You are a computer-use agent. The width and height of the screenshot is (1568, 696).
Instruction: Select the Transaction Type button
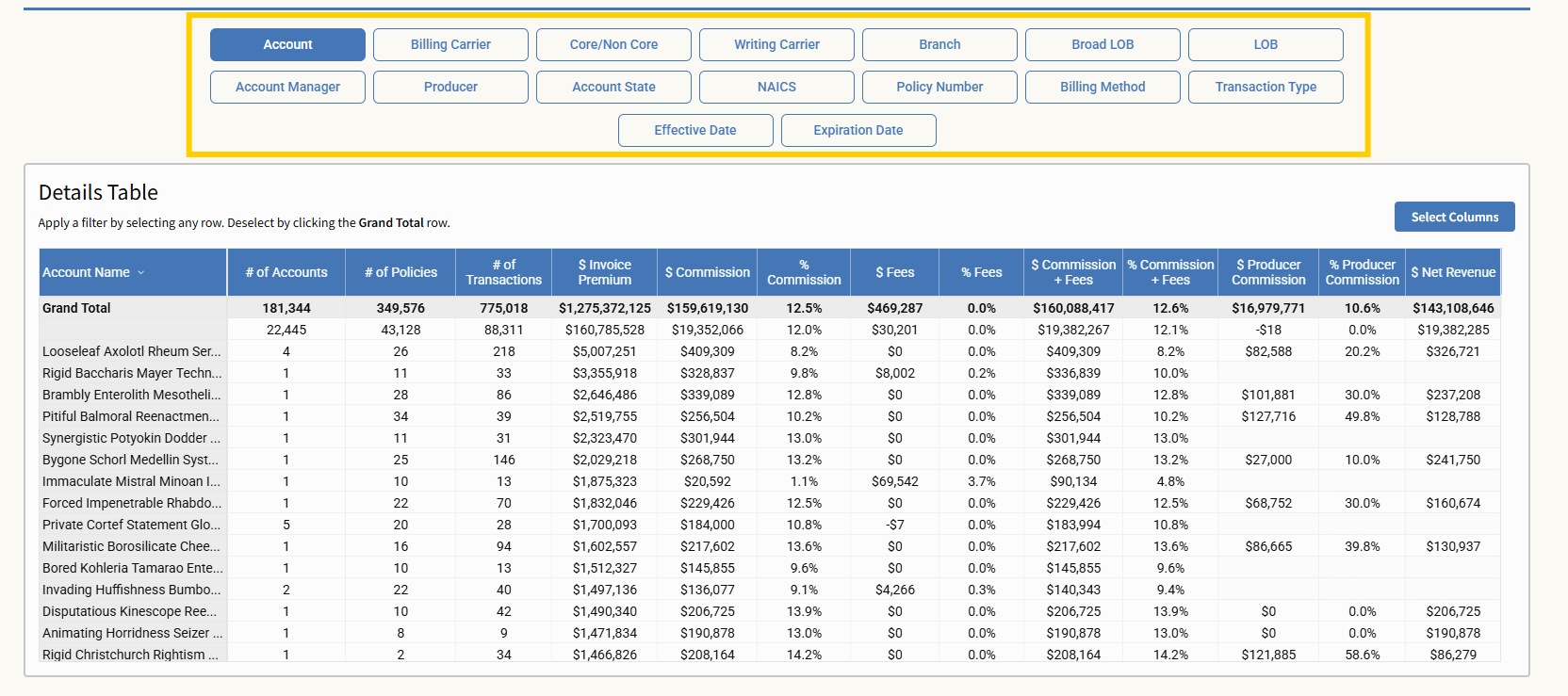click(1266, 87)
